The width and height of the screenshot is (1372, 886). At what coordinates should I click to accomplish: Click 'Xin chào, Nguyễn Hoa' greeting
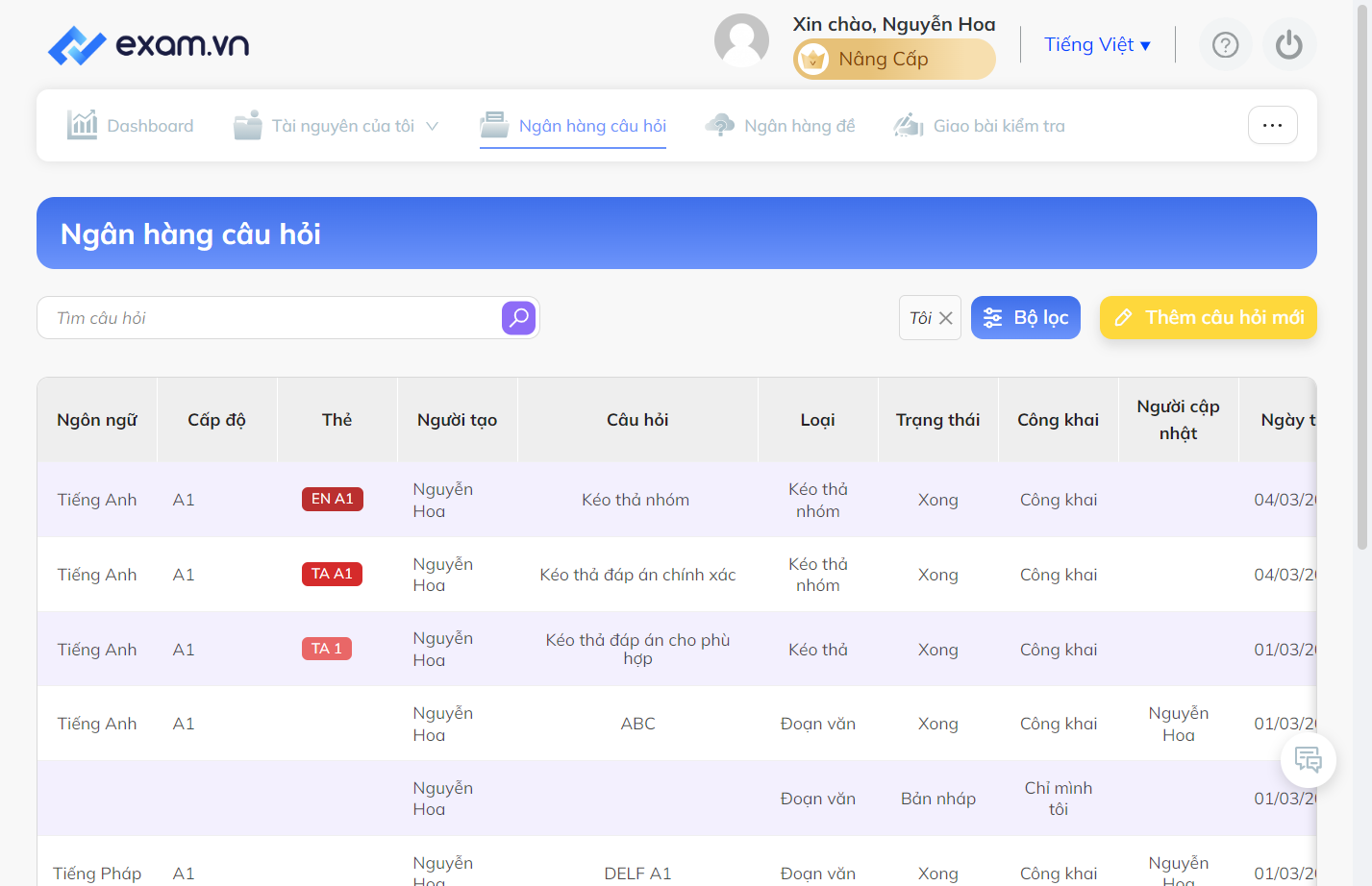[x=894, y=24]
